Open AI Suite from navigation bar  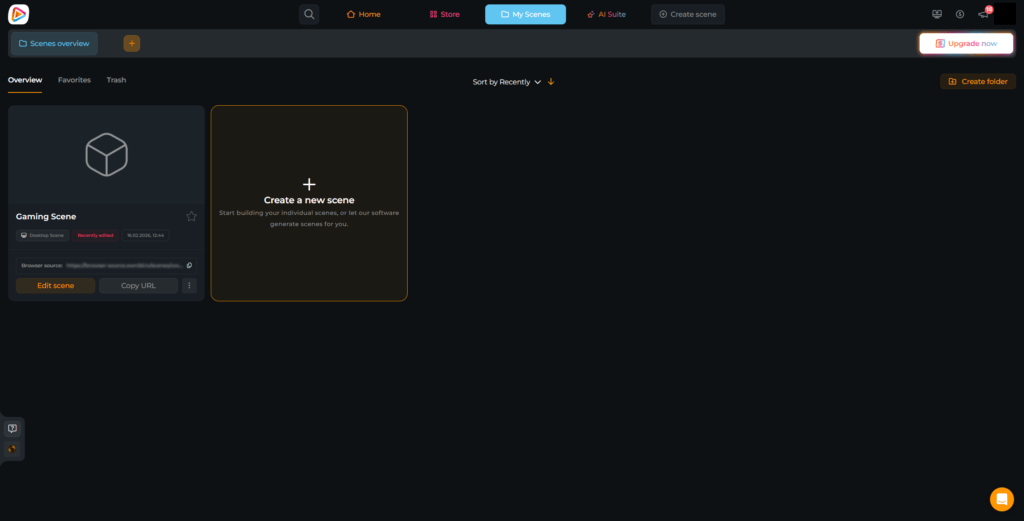(606, 14)
